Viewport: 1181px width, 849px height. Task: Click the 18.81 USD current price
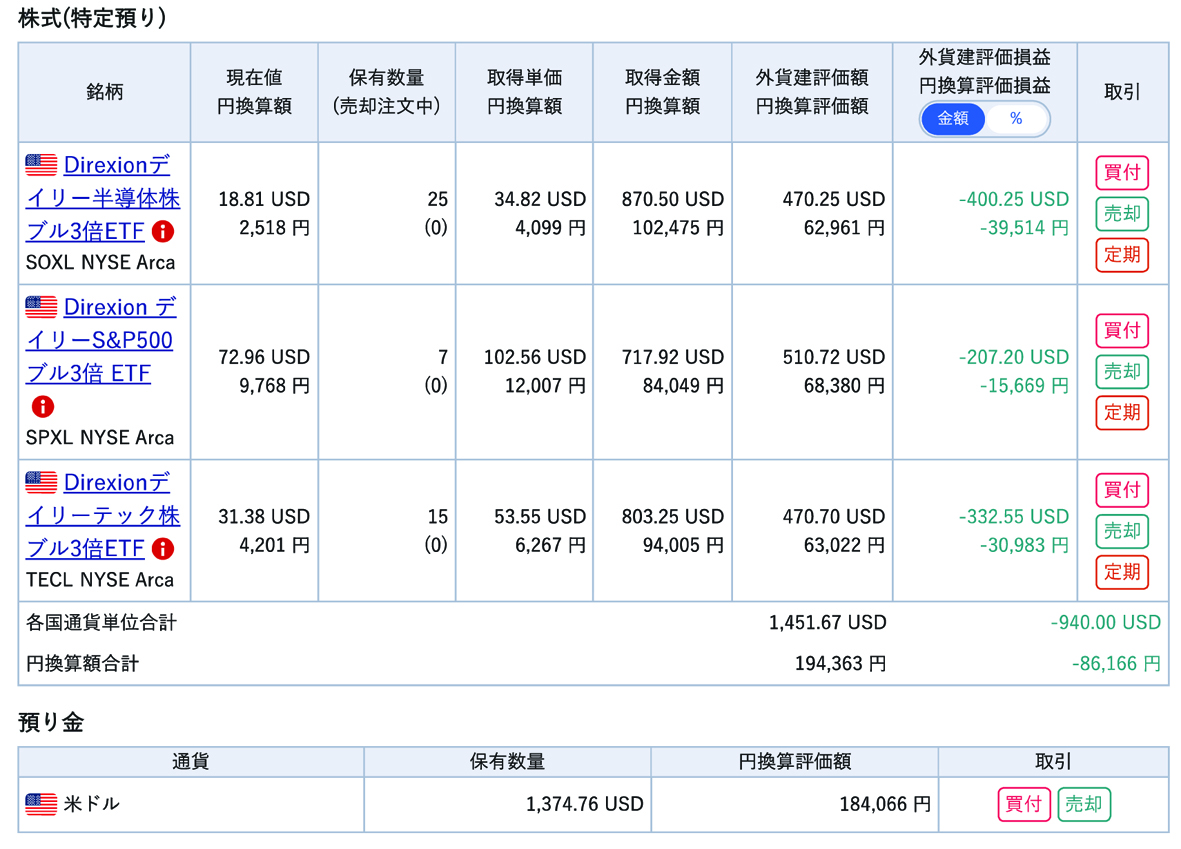(264, 199)
